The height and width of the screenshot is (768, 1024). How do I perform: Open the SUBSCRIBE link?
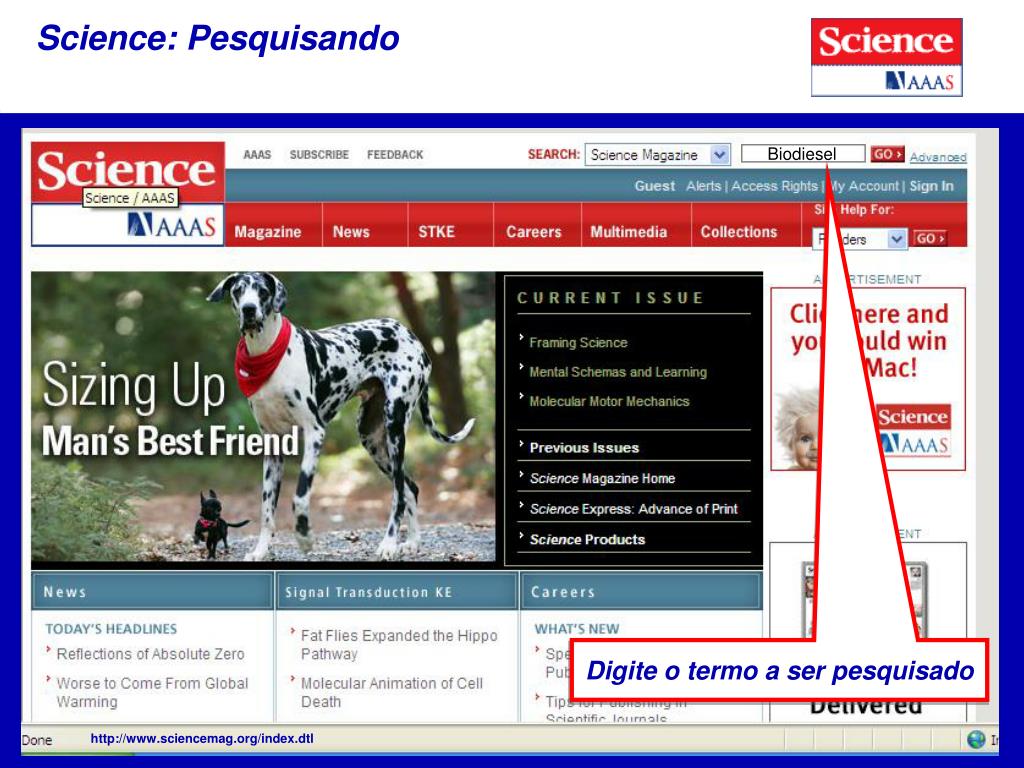[319, 155]
